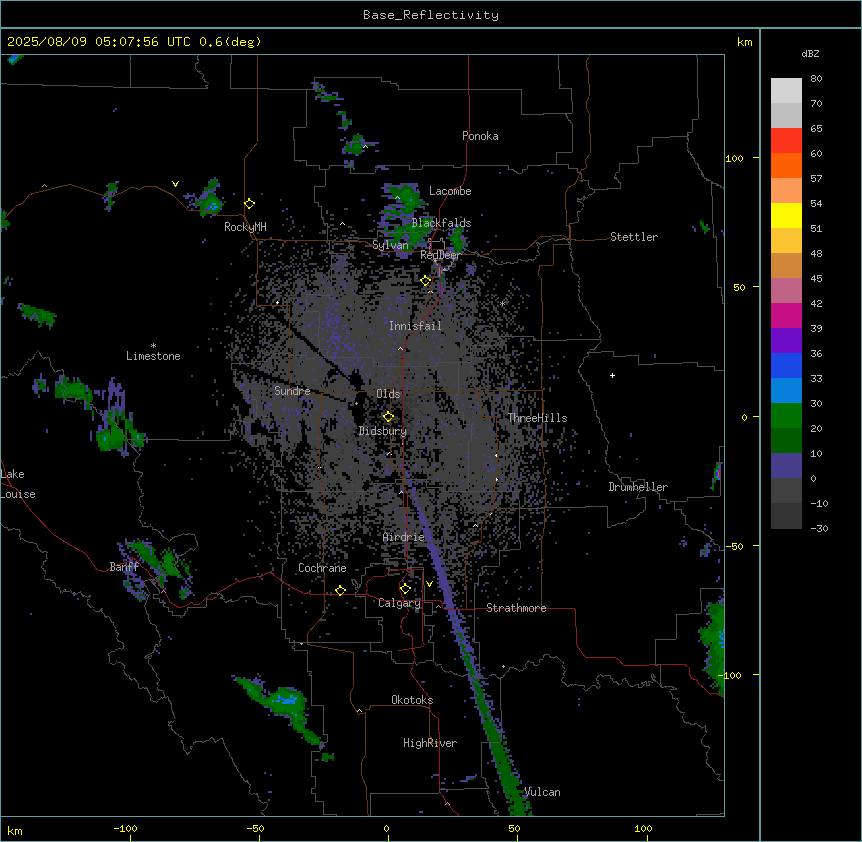The width and height of the screenshot is (862, 842).
Task: Select the purple 39-36 dBZ legend color
Action: (x=786, y=341)
